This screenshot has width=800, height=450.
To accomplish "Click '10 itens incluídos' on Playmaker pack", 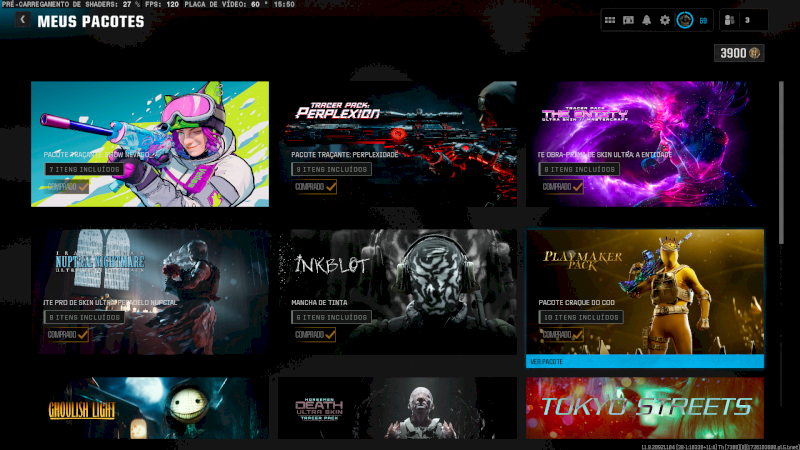I will click(x=581, y=317).
